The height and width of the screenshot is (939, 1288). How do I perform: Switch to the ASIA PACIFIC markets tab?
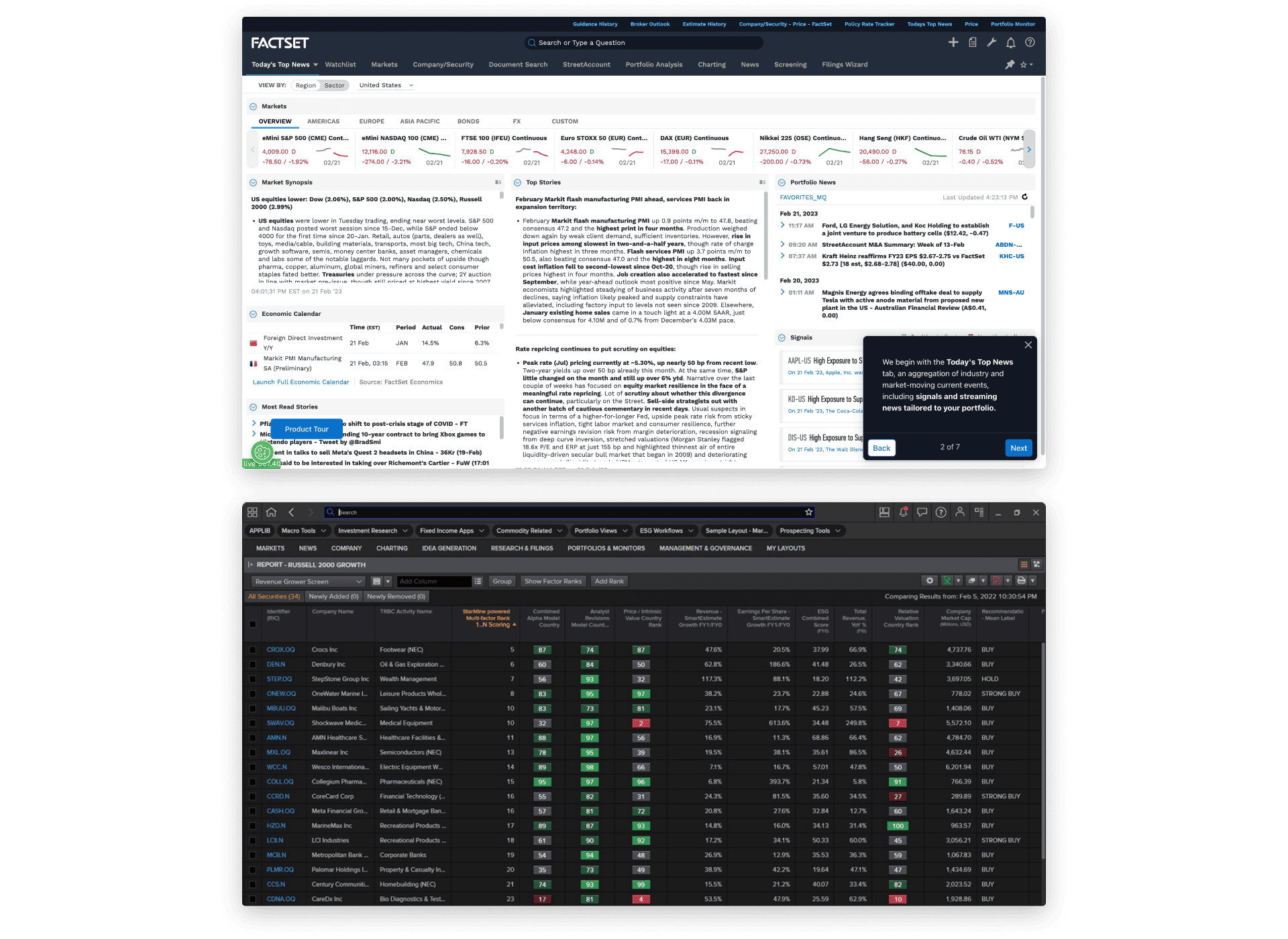point(420,121)
